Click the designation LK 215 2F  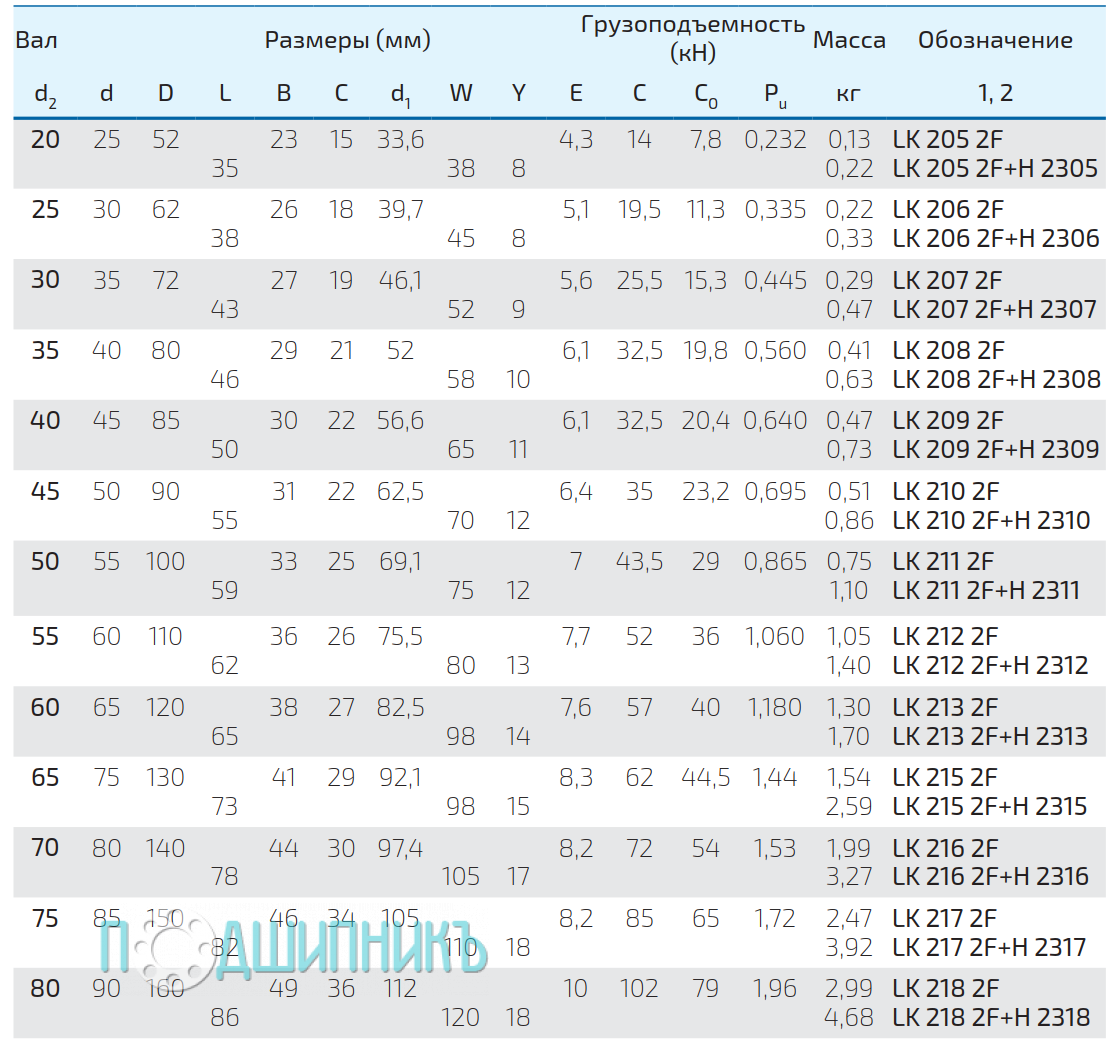pos(945,778)
